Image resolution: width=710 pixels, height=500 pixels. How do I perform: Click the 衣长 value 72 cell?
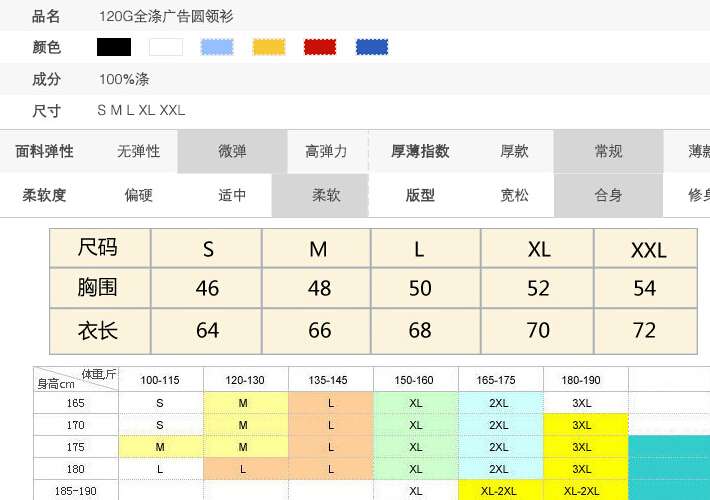click(x=645, y=330)
